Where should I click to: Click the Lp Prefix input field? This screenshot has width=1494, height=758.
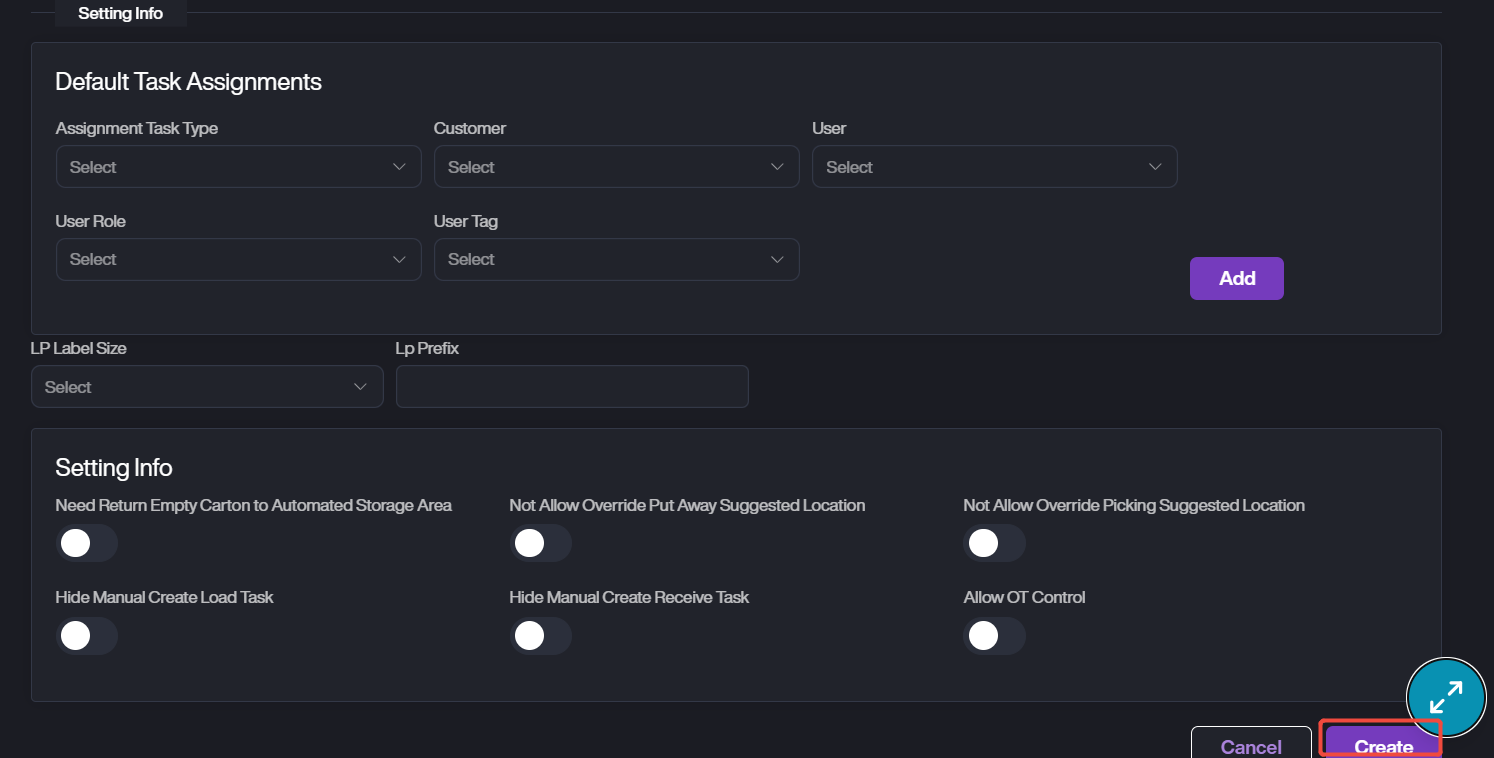(572, 387)
